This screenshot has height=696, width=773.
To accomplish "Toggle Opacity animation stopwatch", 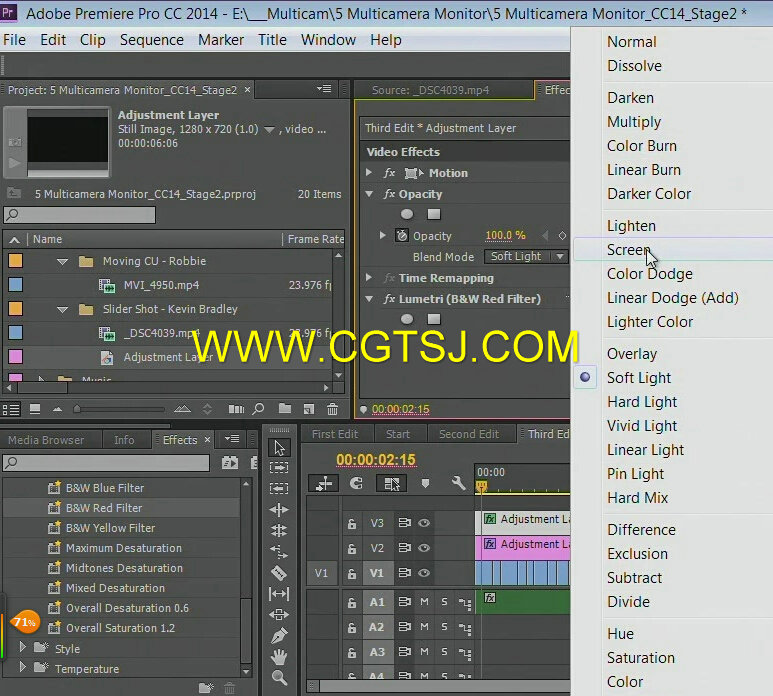I will tap(402, 236).
